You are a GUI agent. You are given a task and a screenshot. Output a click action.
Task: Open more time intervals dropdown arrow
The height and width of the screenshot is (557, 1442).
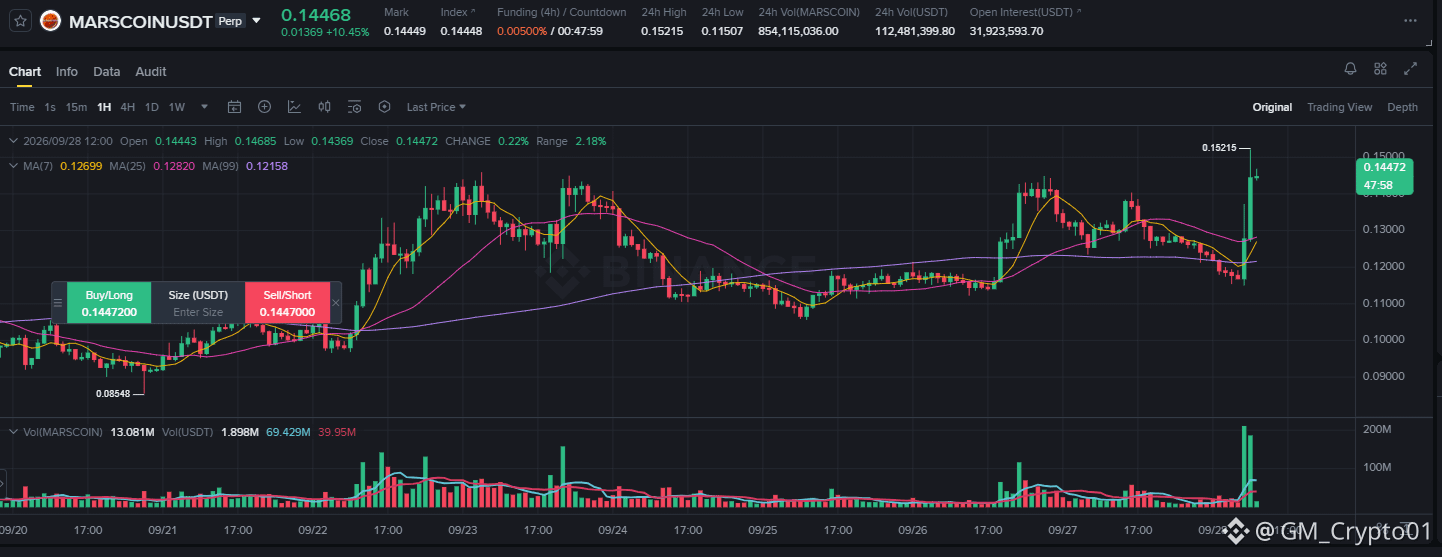click(205, 107)
